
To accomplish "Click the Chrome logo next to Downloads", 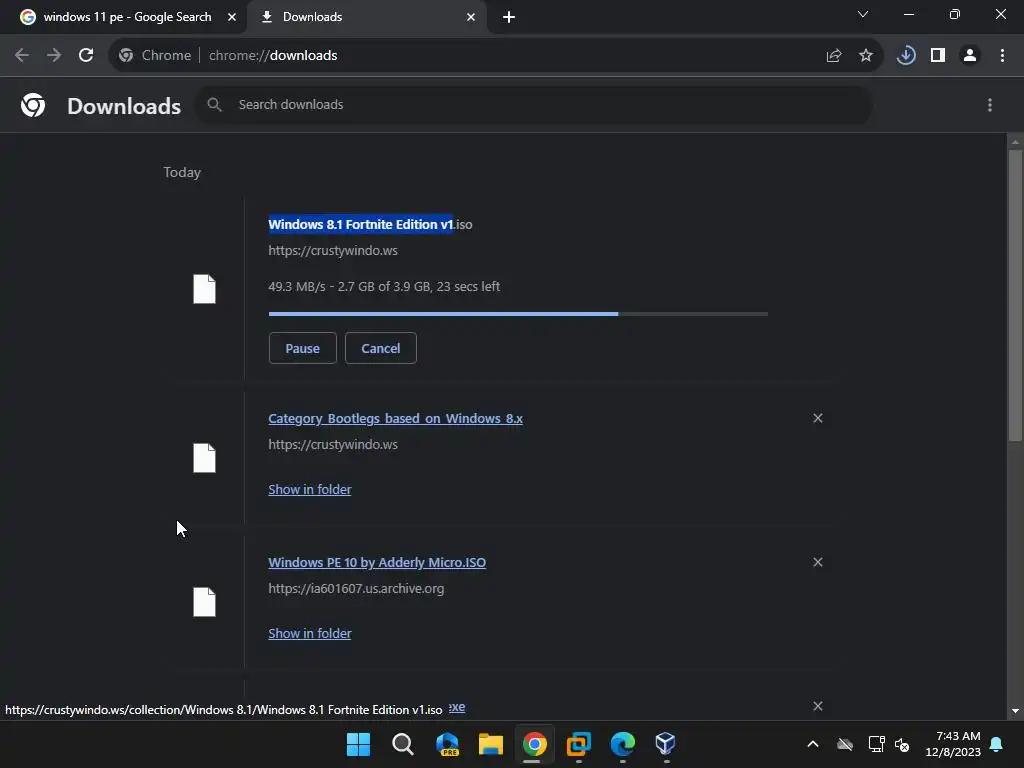I will coord(33,105).
